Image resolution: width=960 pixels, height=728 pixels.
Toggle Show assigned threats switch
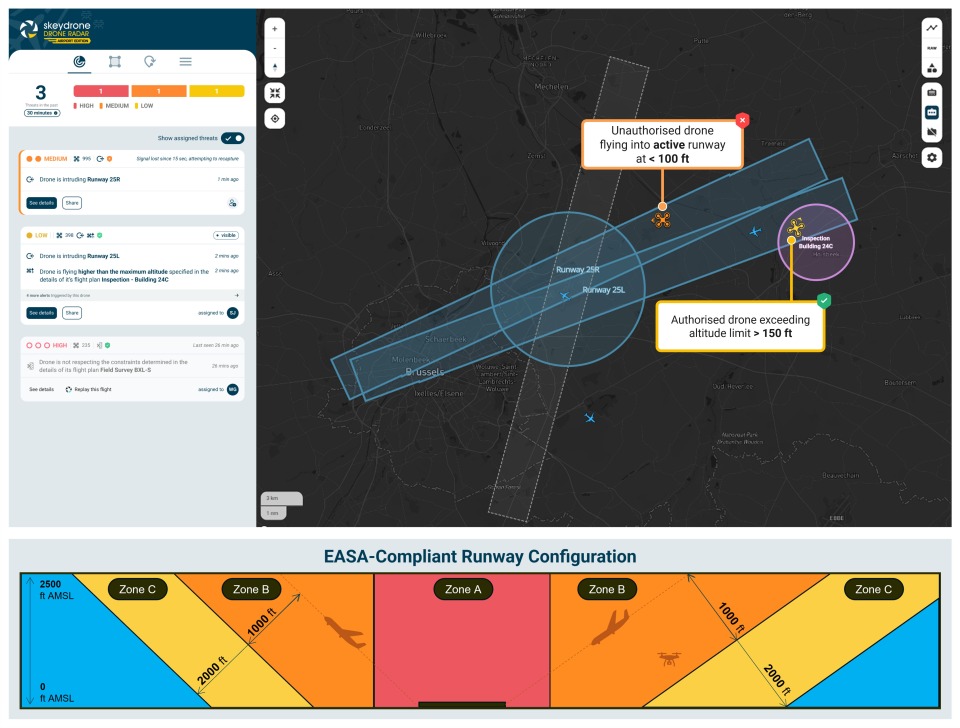tap(233, 138)
